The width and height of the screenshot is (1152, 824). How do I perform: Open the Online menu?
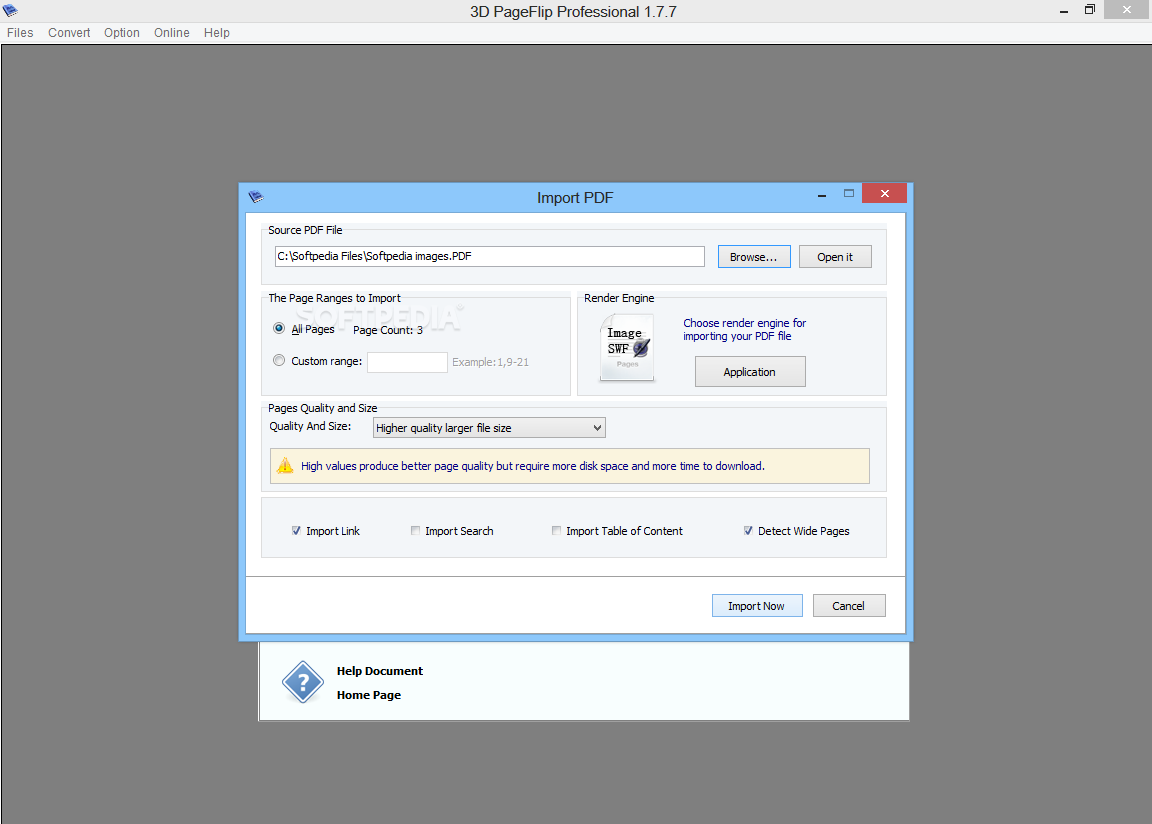click(172, 32)
